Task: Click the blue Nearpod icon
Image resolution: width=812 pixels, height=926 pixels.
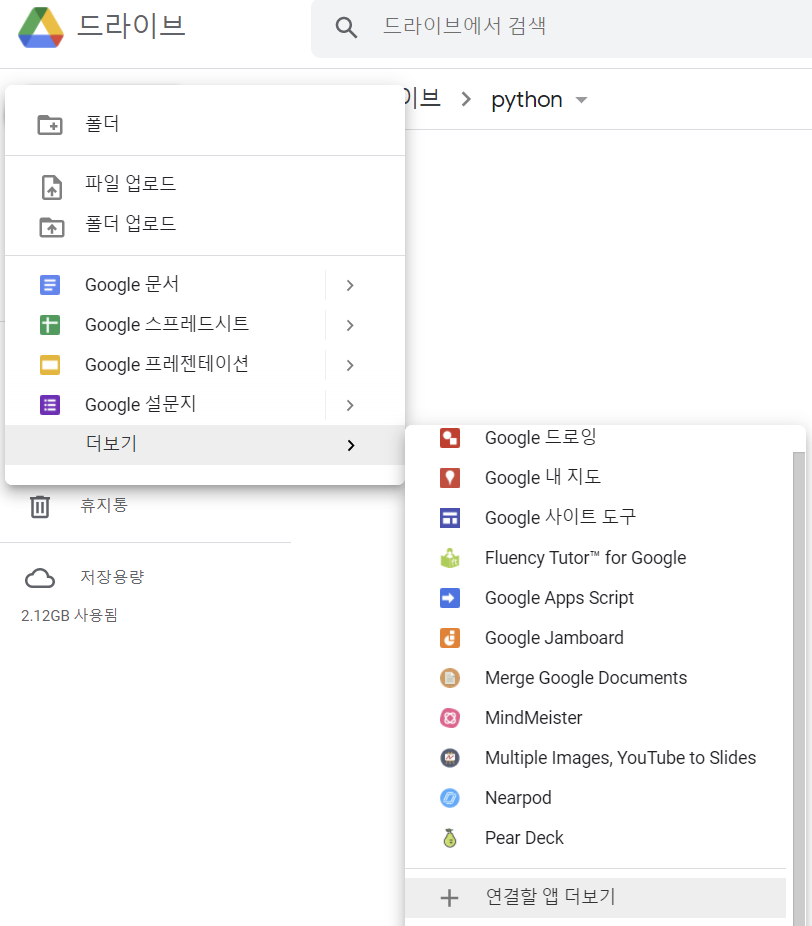Action: click(x=450, y=798)
